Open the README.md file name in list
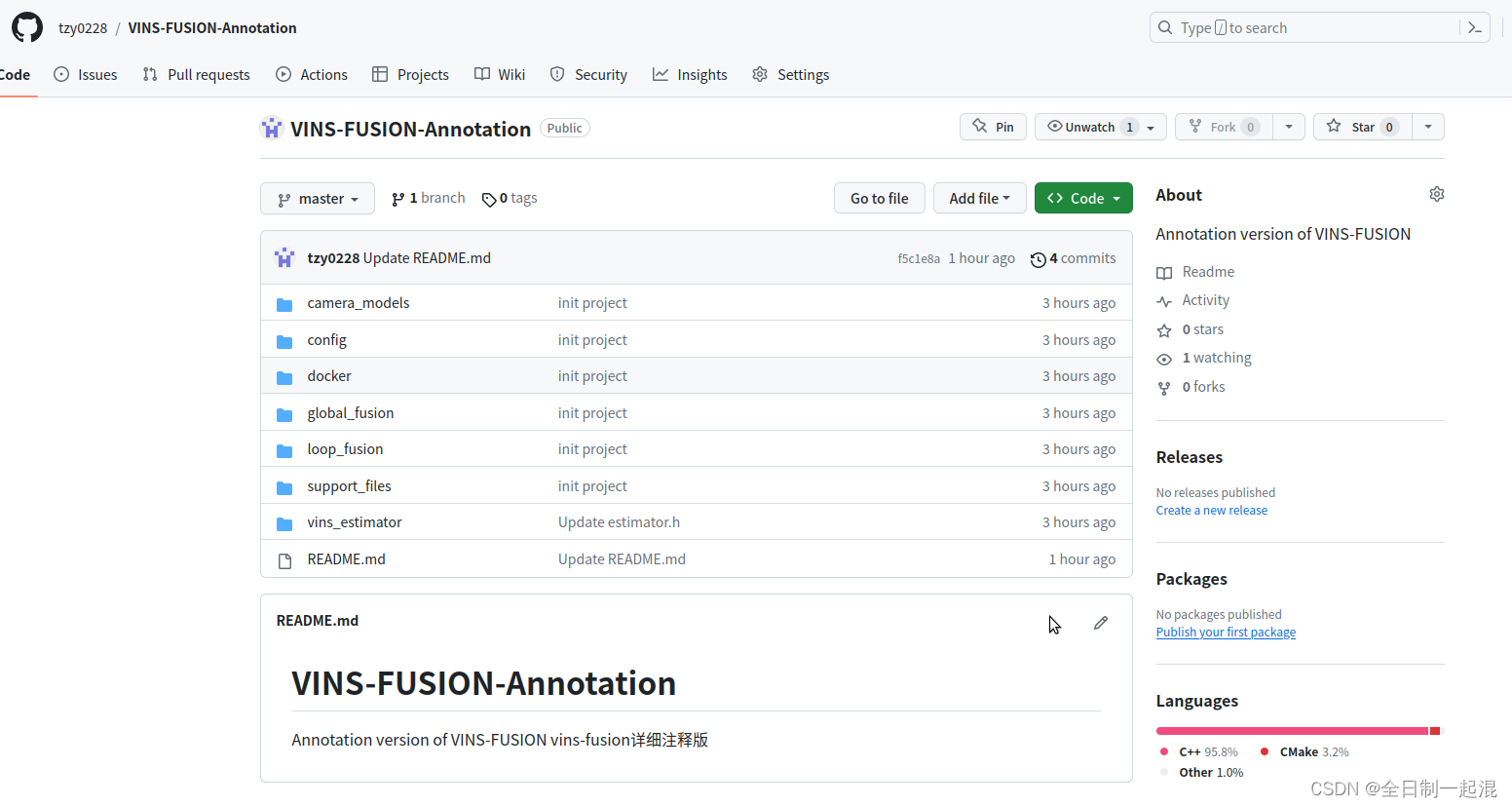1512x807 pixels. [x=346, y=559]
